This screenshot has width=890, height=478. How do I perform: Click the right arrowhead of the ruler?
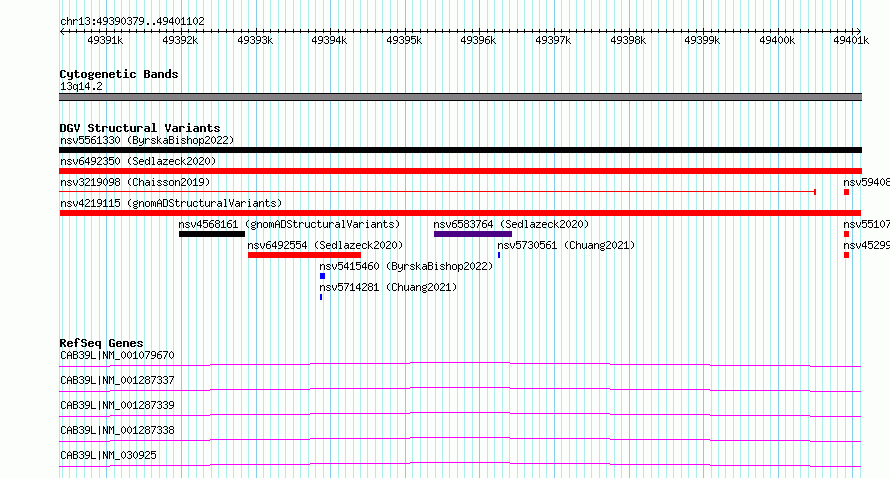(859, 31)
